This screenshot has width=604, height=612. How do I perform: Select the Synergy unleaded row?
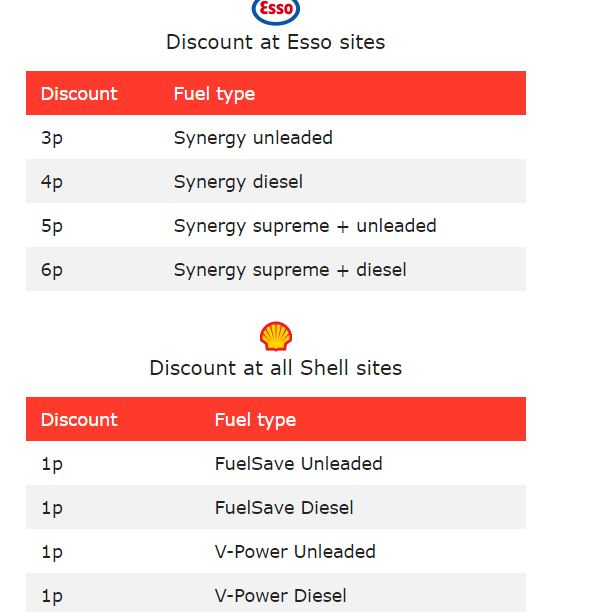(276, 137)
